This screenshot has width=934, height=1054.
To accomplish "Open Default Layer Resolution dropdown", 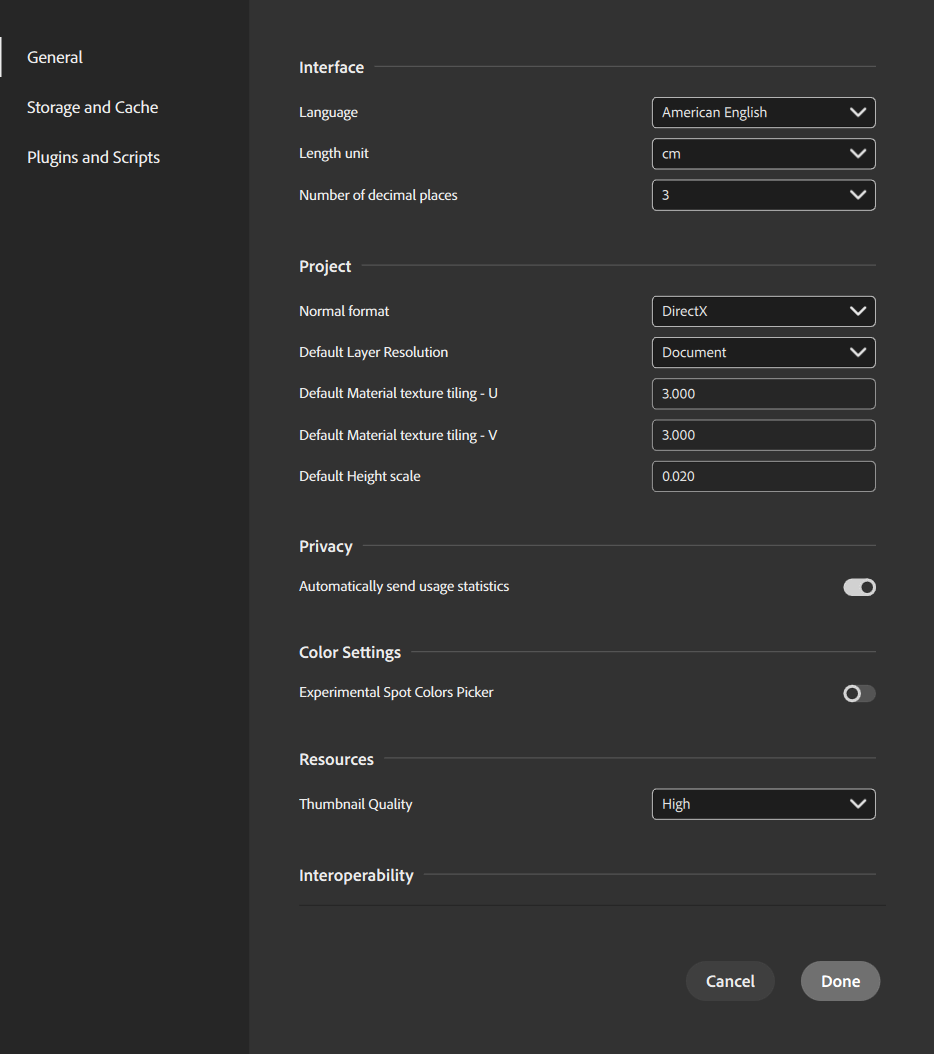I will (763, 352).
